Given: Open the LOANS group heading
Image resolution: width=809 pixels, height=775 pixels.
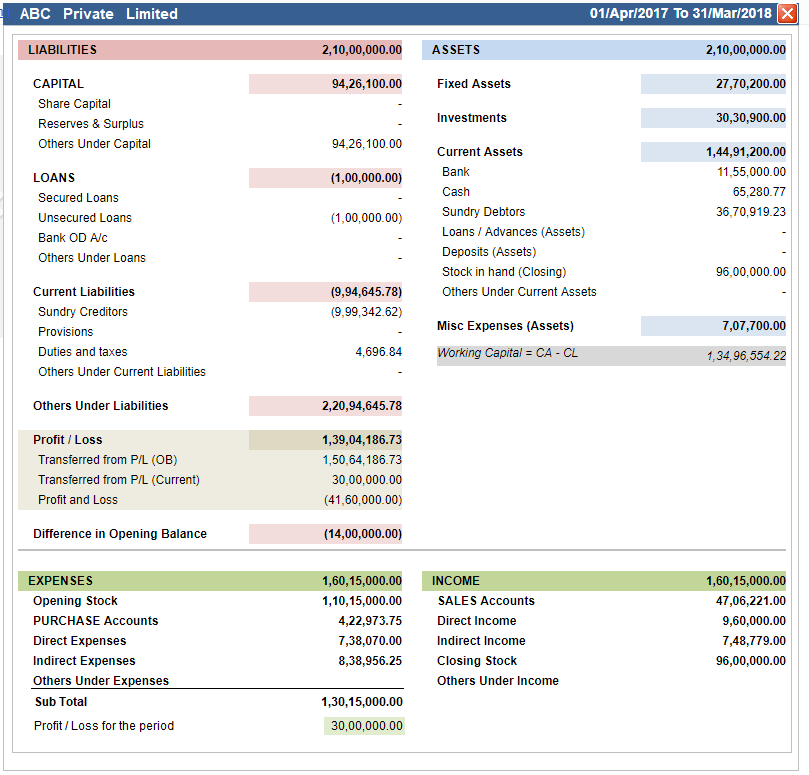Looking at the screenshot, I should click(54, 177).
